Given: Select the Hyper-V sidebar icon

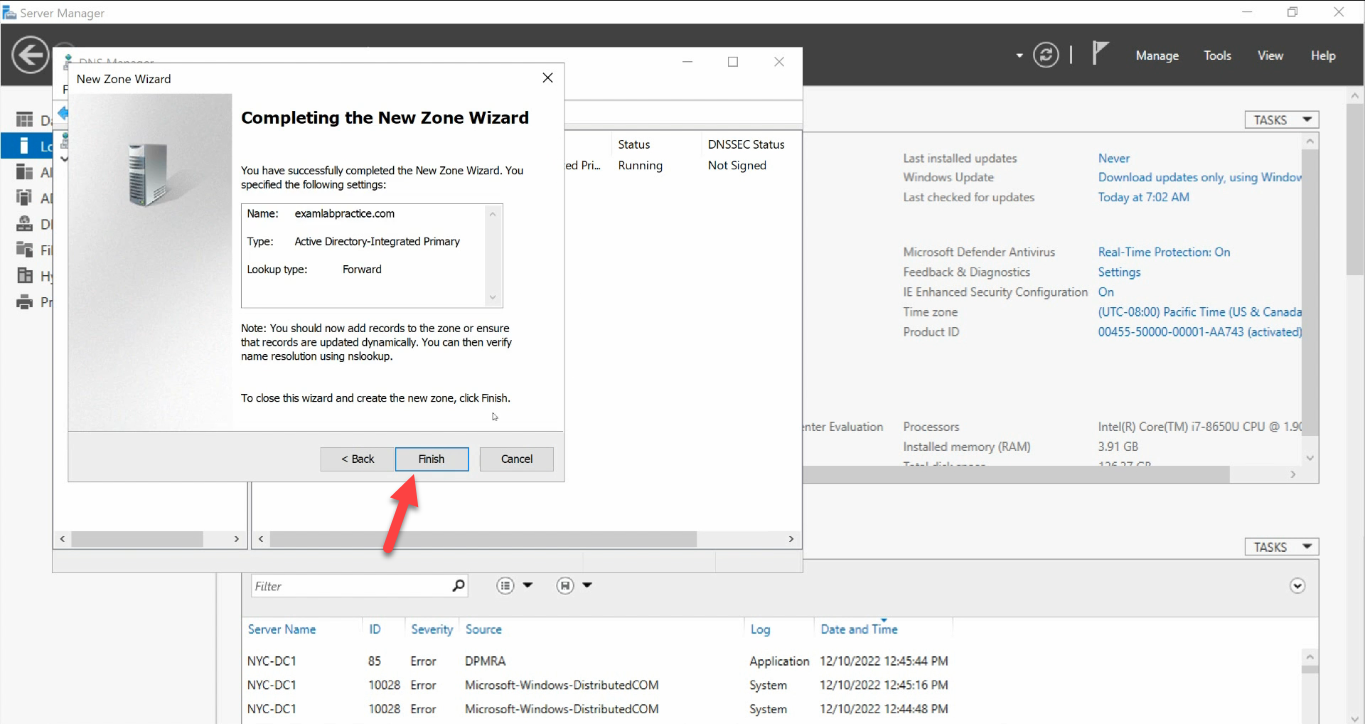Looking at the screenshot, I should tap(23, 276).
